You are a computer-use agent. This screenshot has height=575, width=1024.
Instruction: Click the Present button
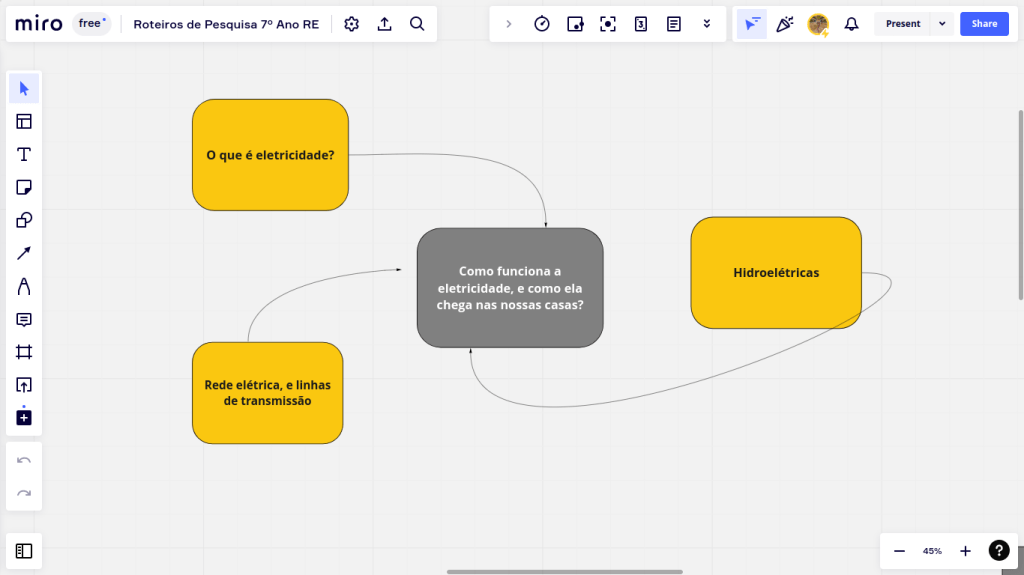point(902,24)
